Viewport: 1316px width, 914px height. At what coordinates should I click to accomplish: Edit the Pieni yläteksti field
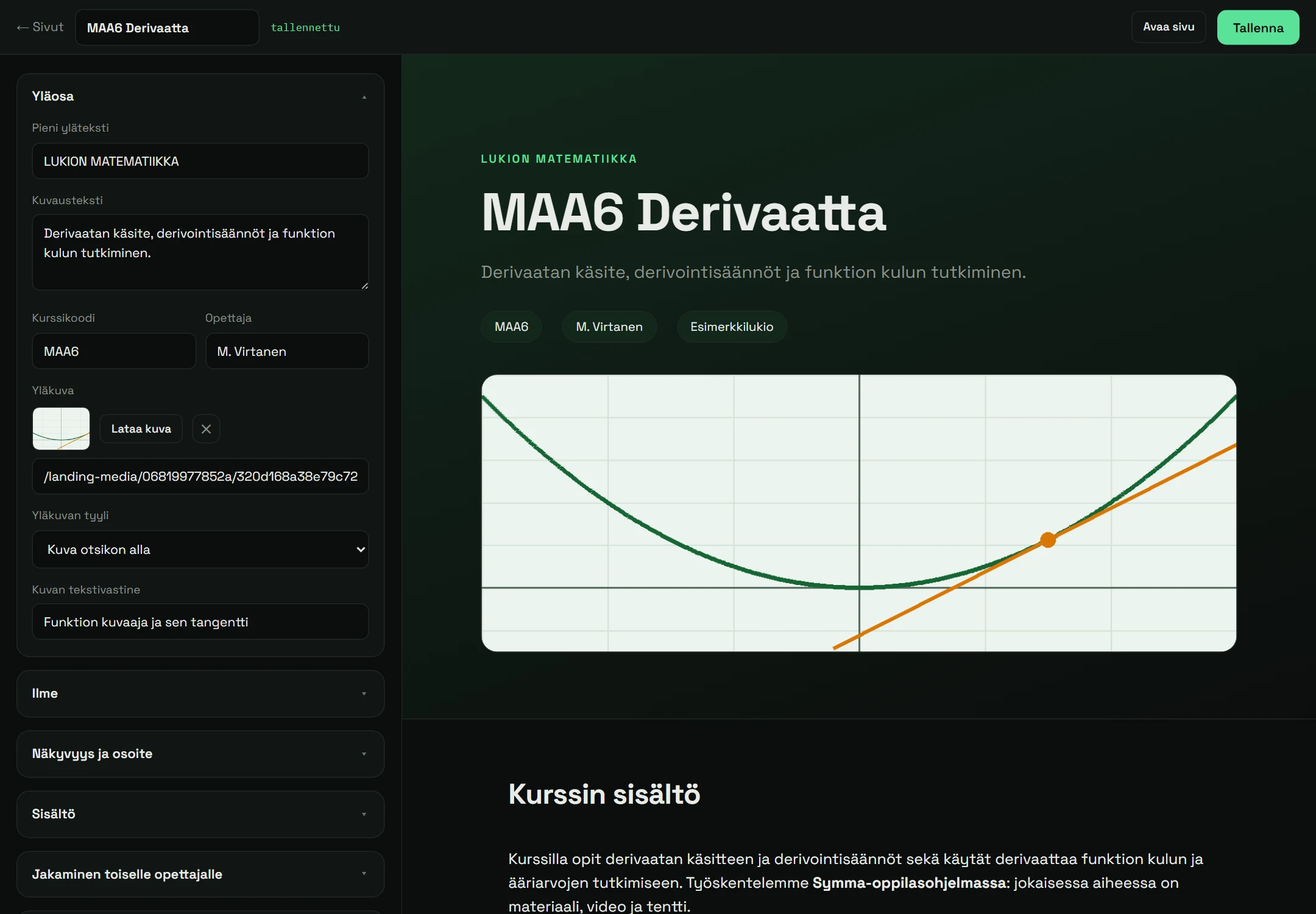[200, 161]
